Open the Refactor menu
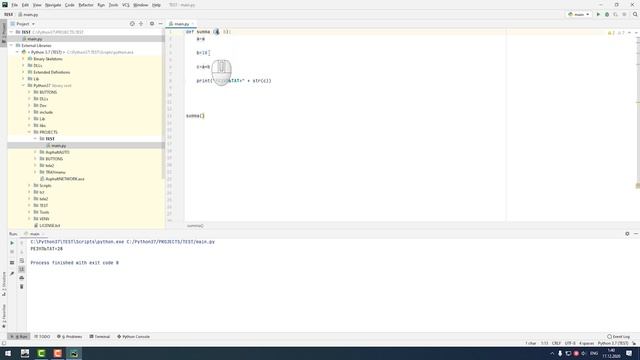640x360 pixels. point(86,5)
